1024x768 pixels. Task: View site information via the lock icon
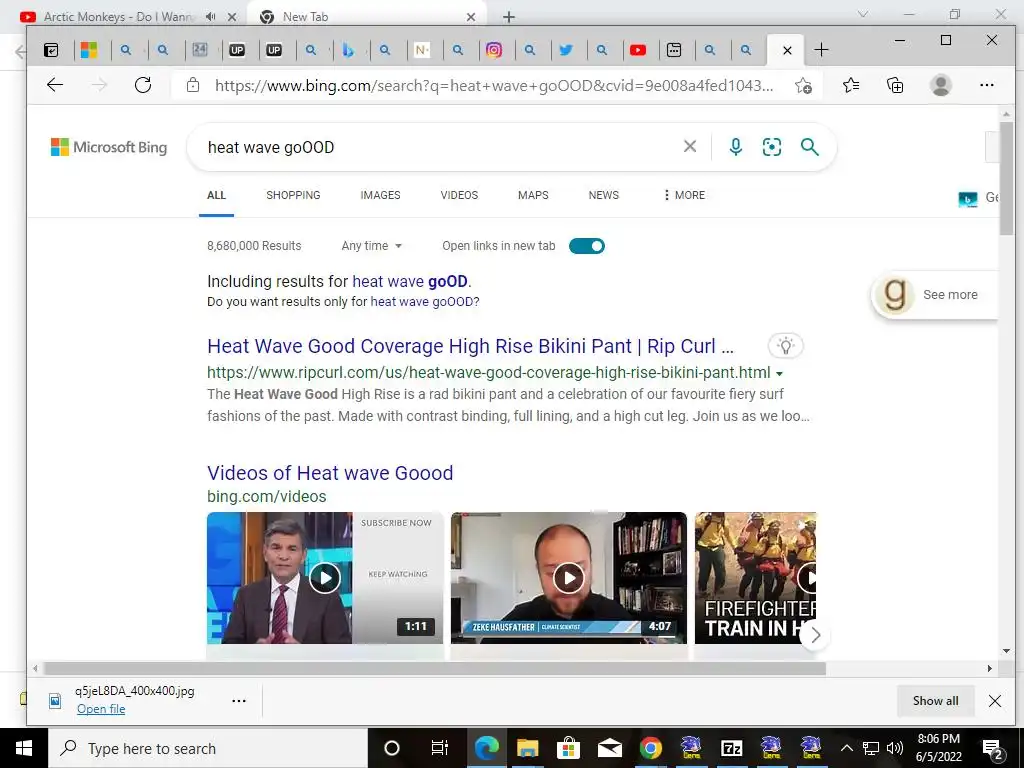pos(193,85)
